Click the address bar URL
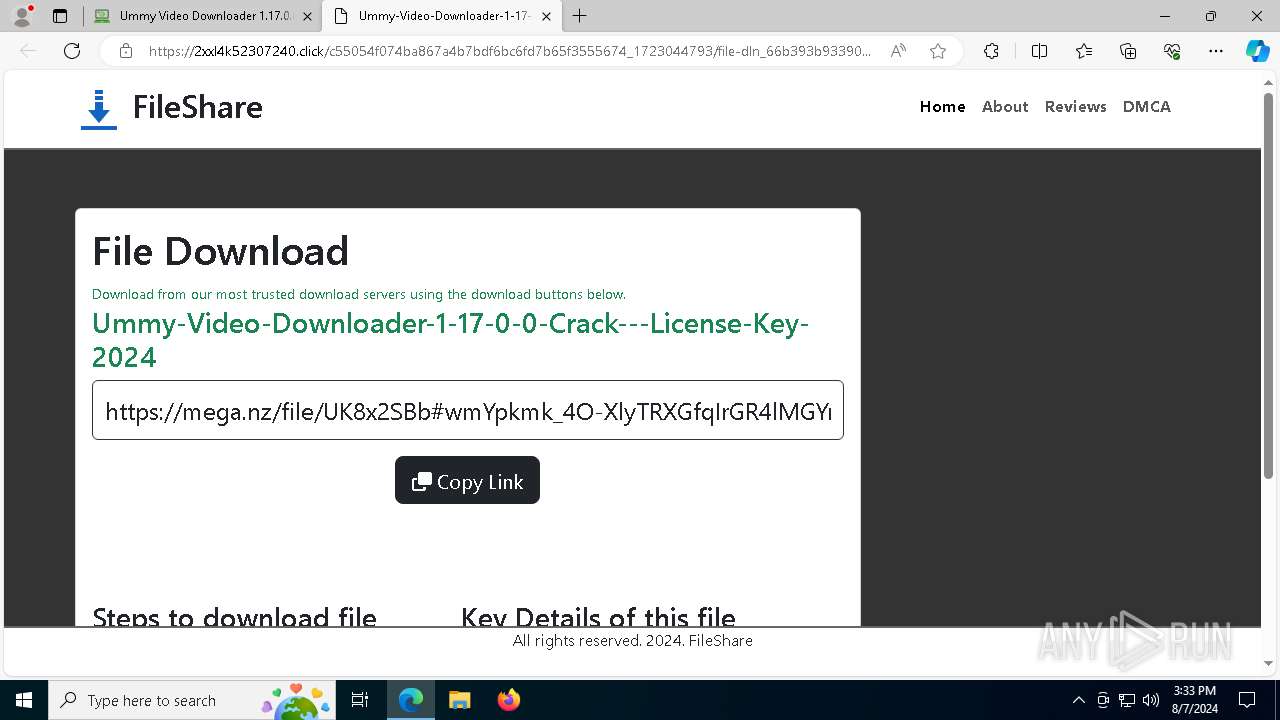This screenshot has width=1280, height=720. (x=510, y=51)
